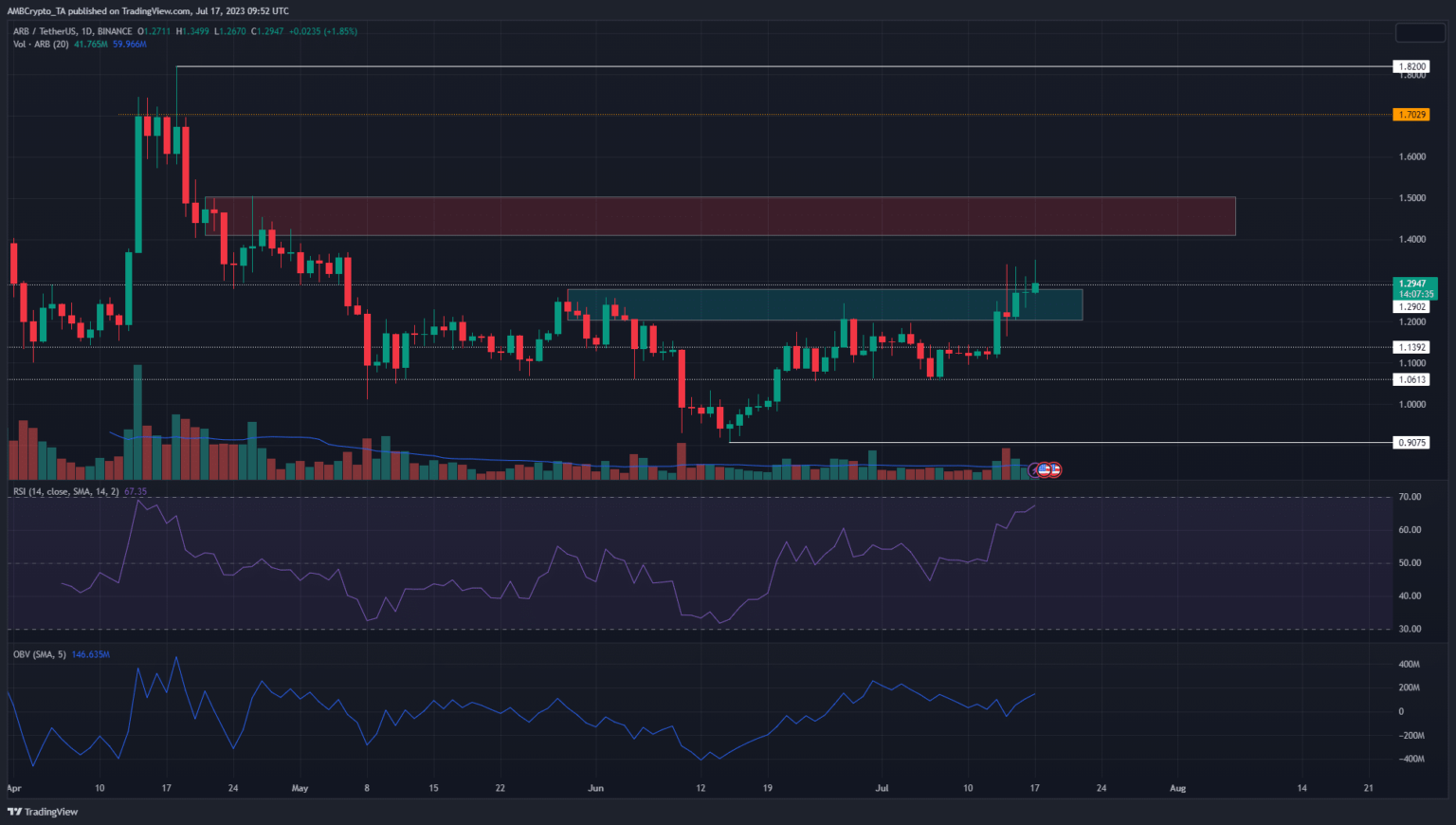
Task: Click the green 1.2947 current price label
Action: click(1411, 284)
